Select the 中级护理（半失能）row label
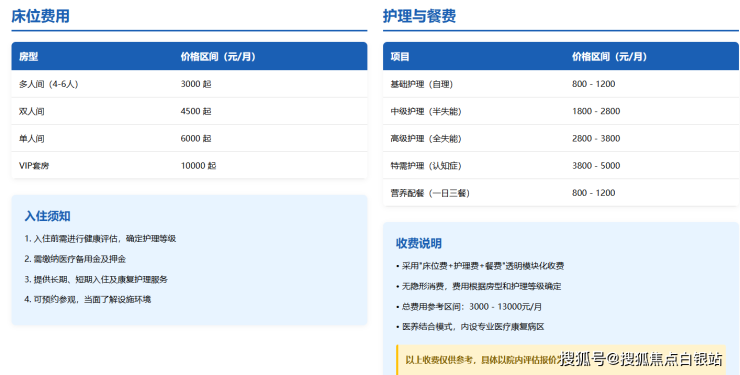This screenshot has width=740, height=375. [x=426, y=111]
